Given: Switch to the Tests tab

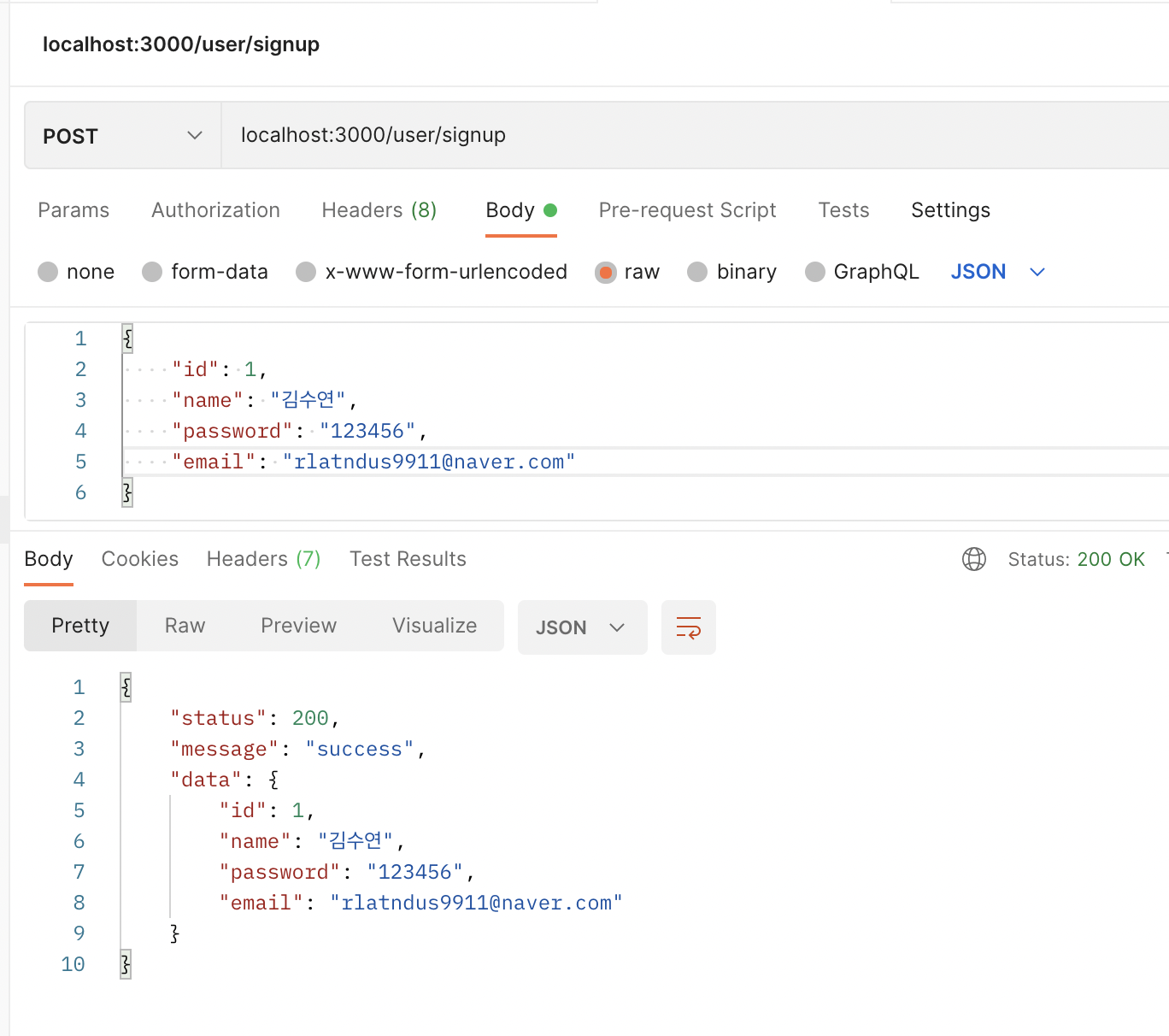Looking at the screenshot, I should click(843, 210).
